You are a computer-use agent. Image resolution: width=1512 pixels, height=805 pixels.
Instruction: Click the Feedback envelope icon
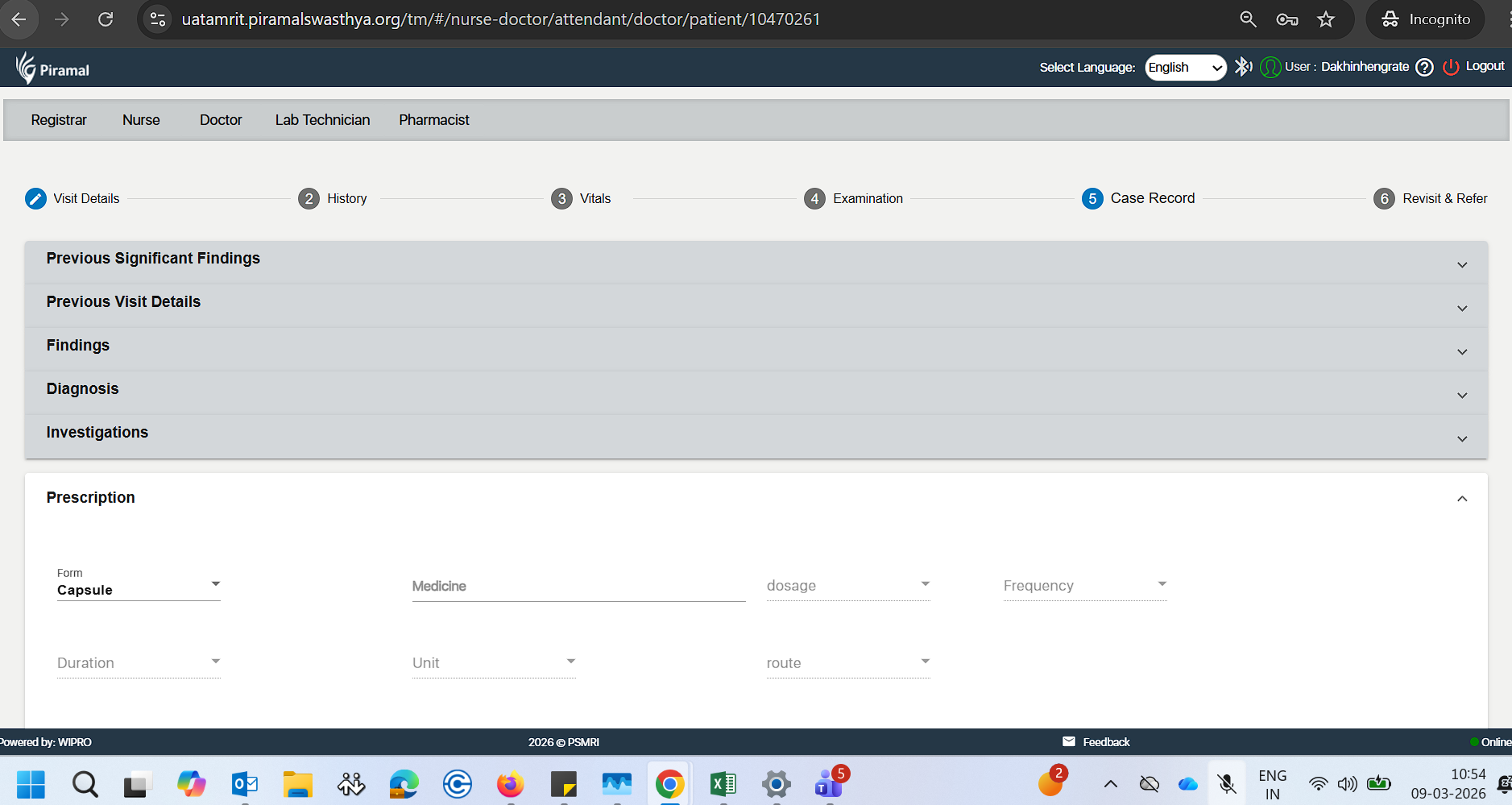pos(1069,742)
